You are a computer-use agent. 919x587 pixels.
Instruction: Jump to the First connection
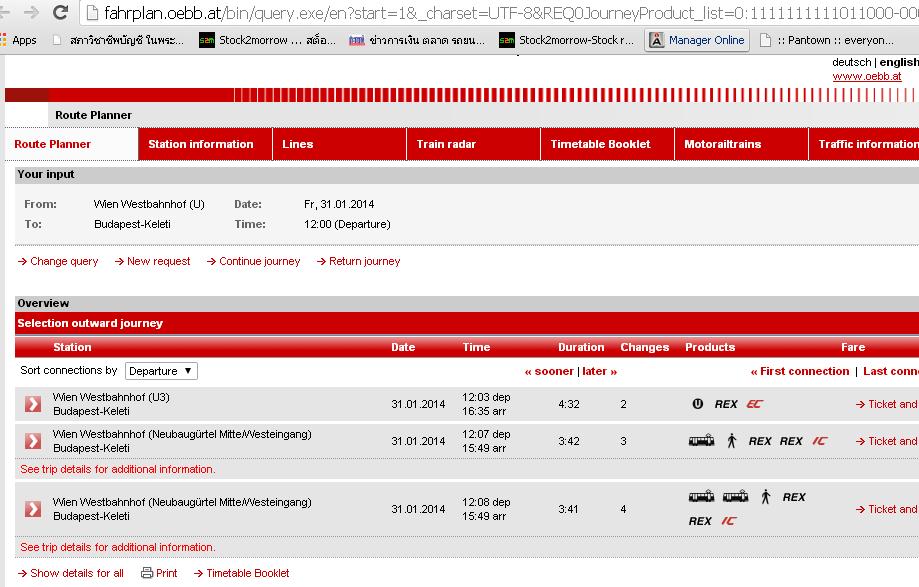pos(799,371)
